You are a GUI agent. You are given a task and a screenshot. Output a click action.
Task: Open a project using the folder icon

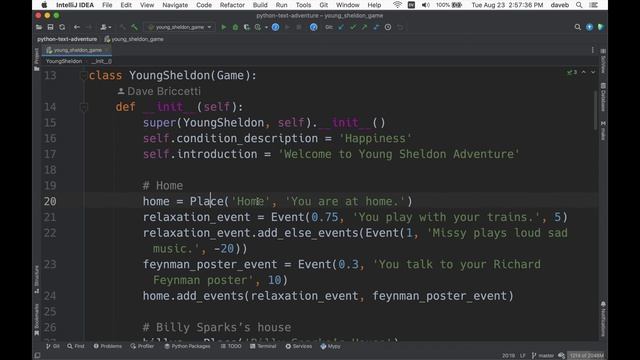click(x=39, y=27)
